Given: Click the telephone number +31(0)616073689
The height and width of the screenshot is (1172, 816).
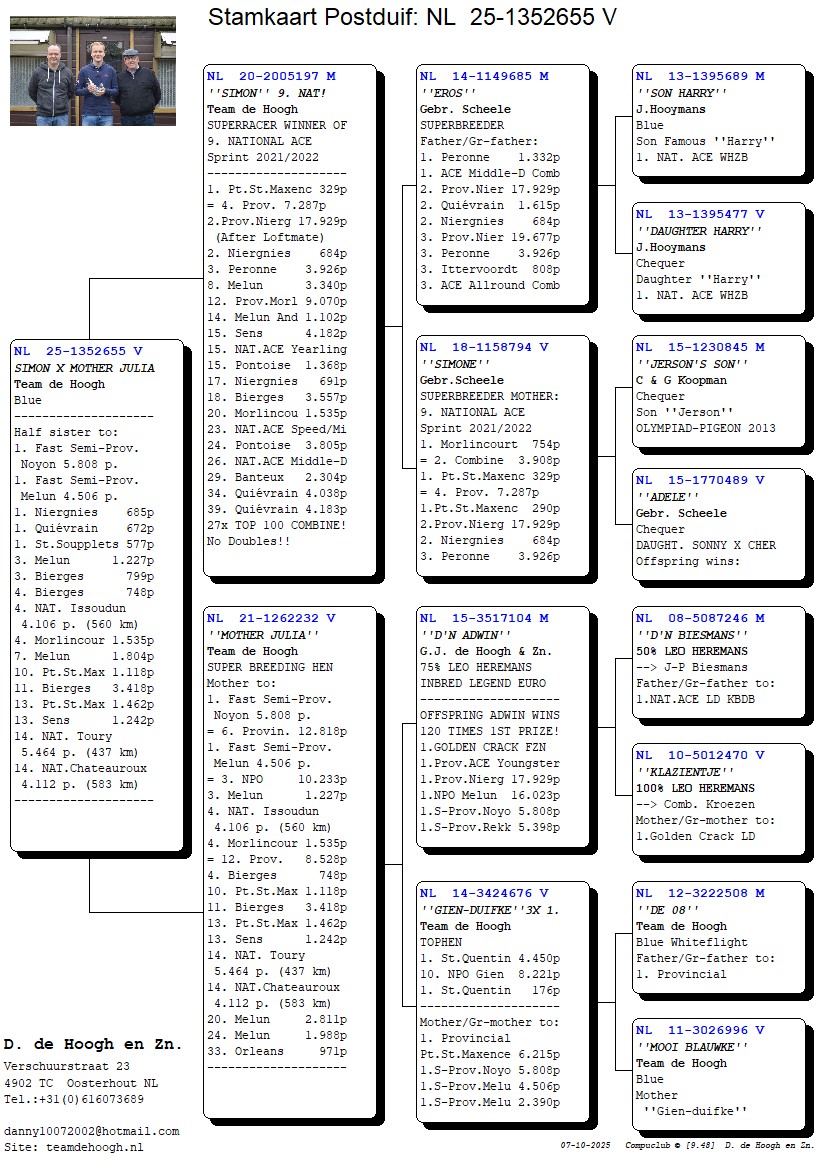Looking at the screenshot, I should [73, 1099].
